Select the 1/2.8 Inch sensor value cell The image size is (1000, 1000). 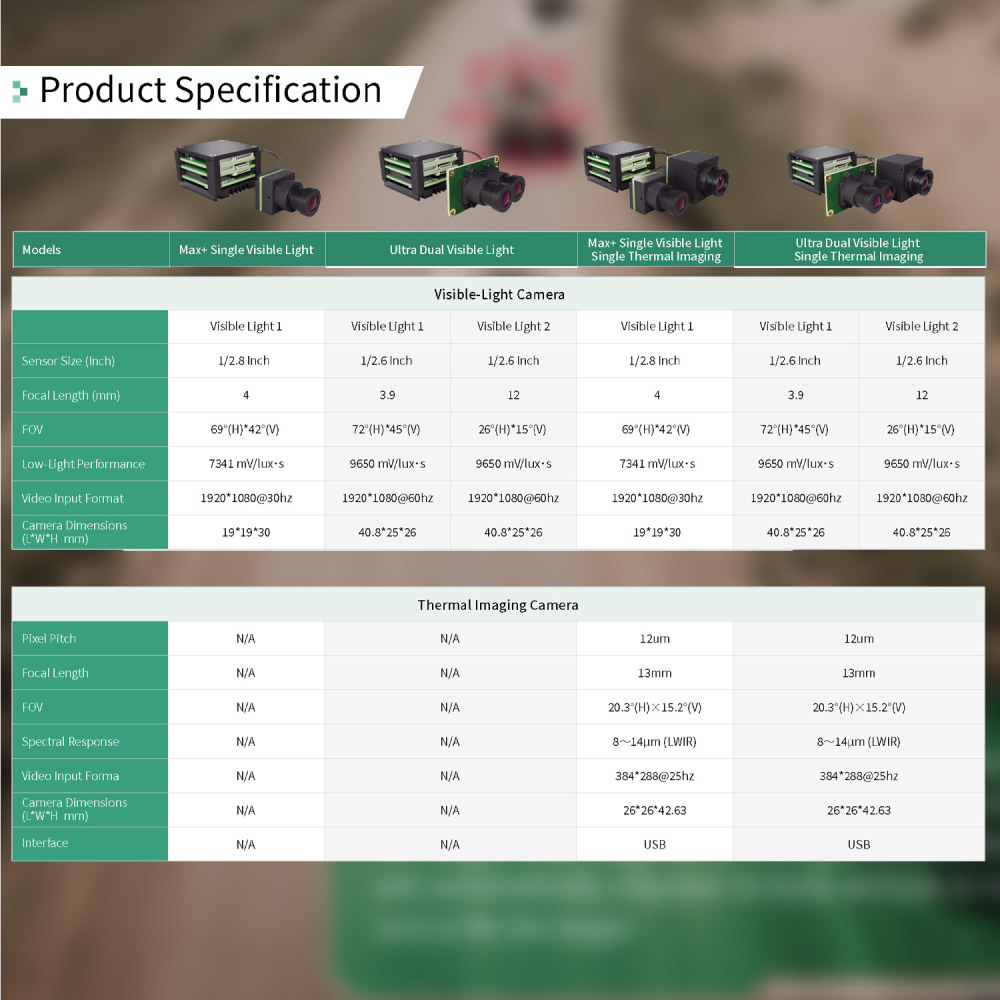(x=246, y=360)
